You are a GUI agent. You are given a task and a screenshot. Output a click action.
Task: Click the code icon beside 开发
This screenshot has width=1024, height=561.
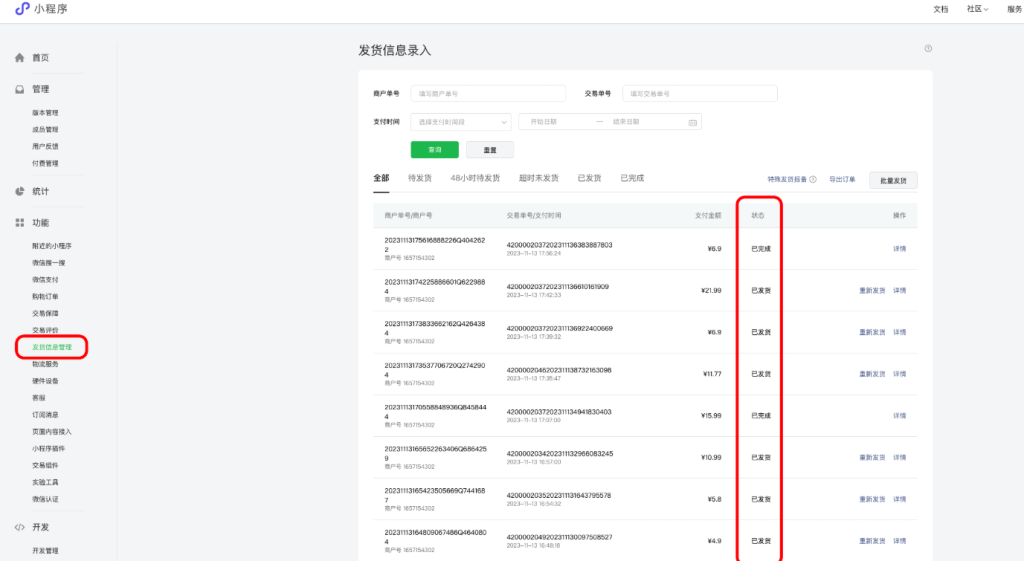pos(19,527)
